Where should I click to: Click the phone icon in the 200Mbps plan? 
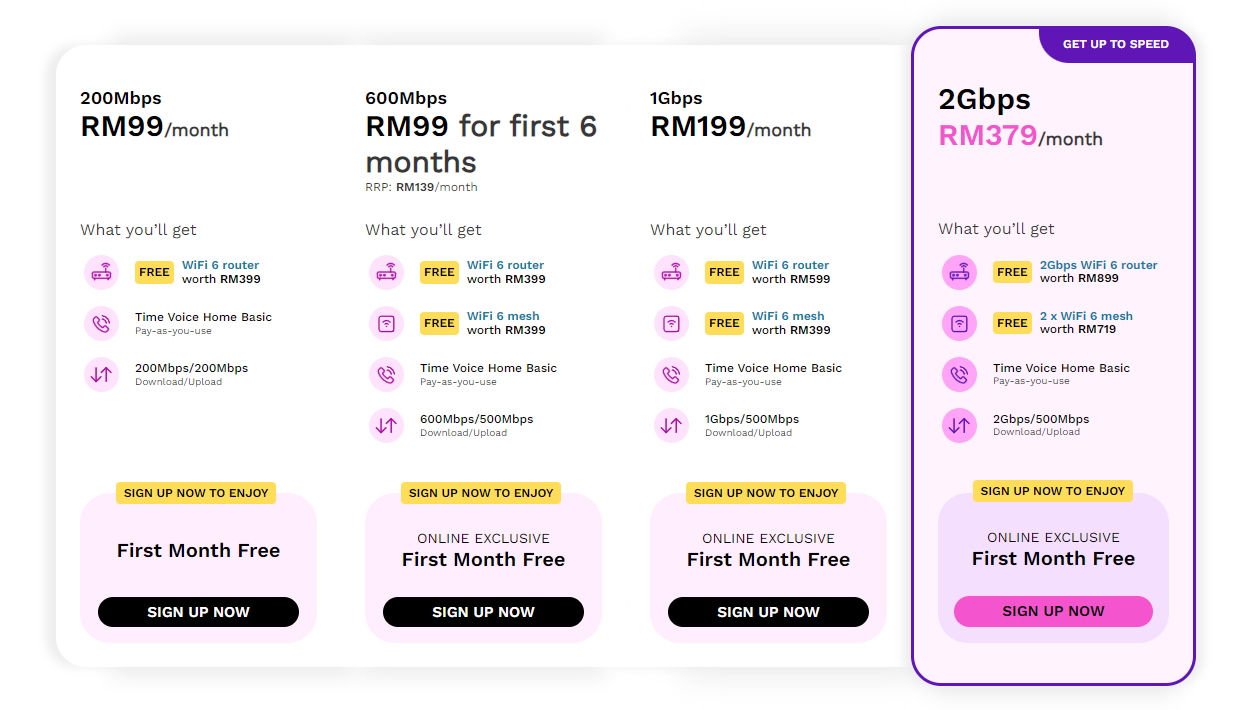(x=101, y=323)
